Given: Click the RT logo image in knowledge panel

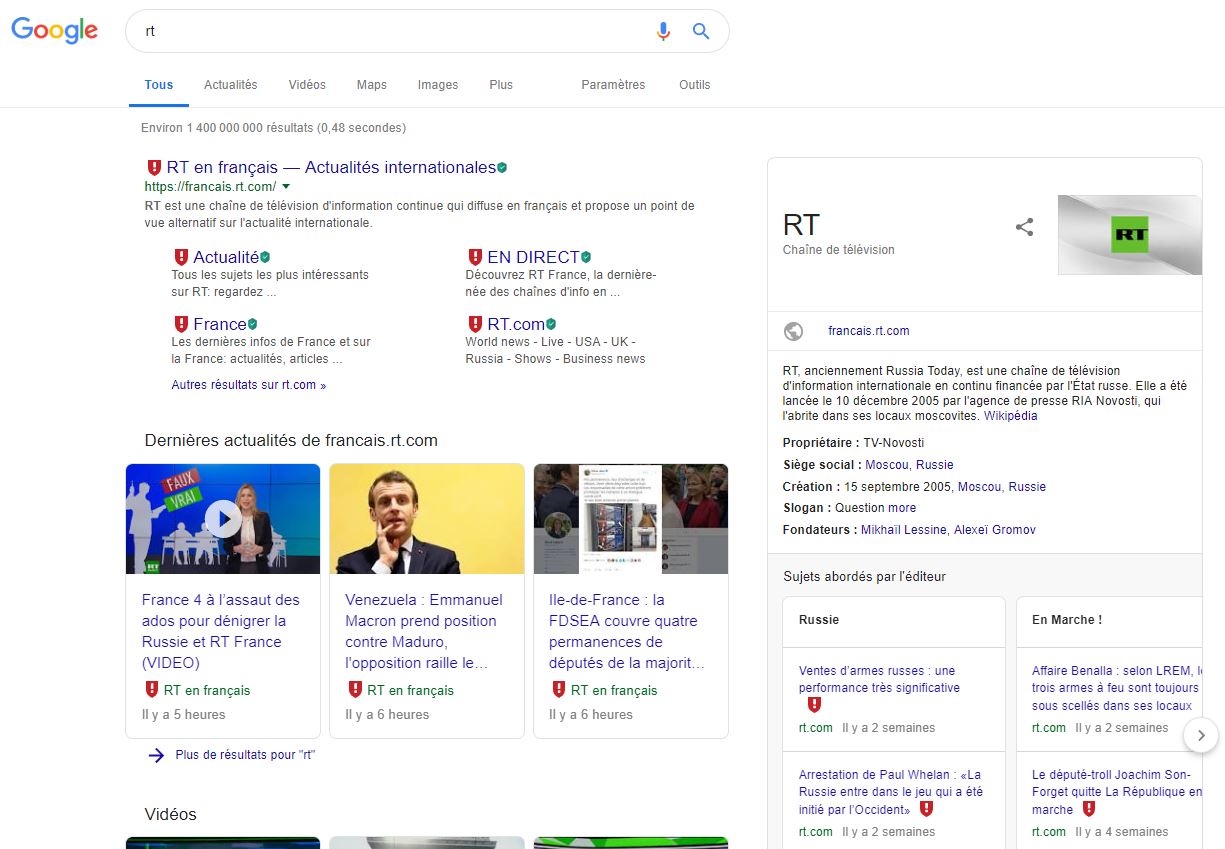Looking at the screenshot, I should coord(1130,235).
